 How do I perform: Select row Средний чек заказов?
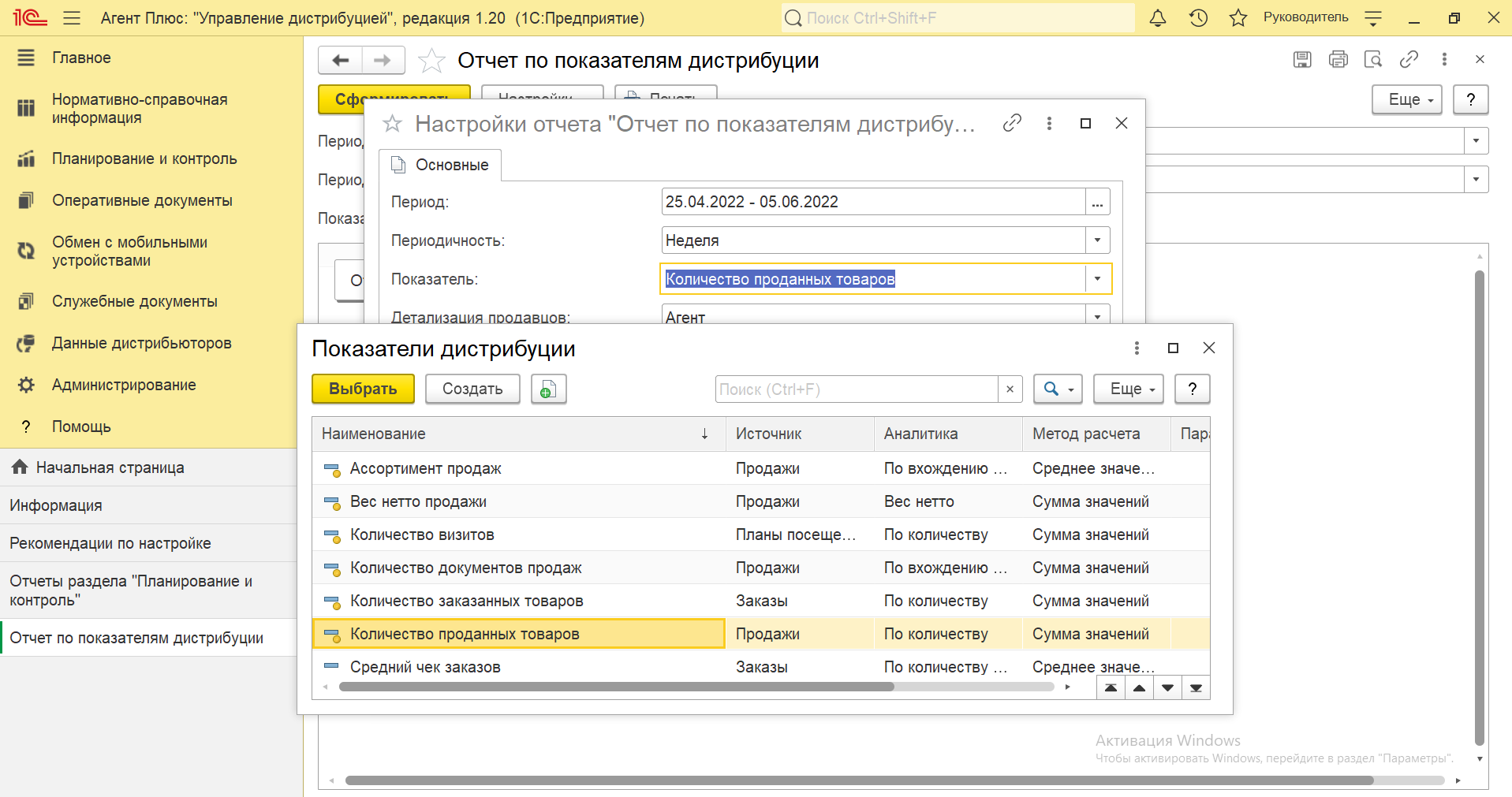[761, 667]
